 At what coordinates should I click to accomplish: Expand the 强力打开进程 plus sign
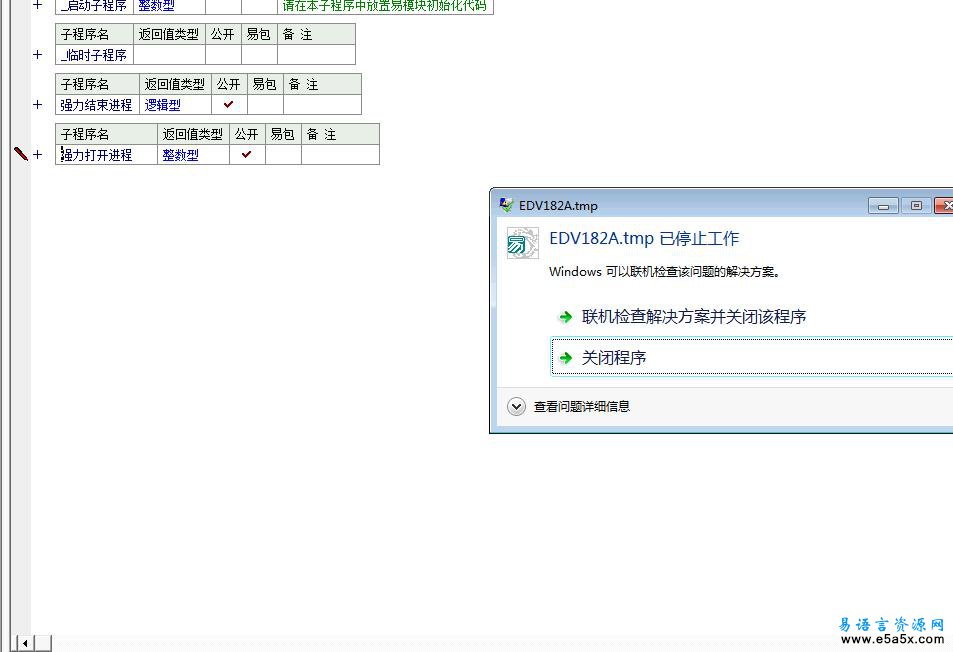[38, 154]
